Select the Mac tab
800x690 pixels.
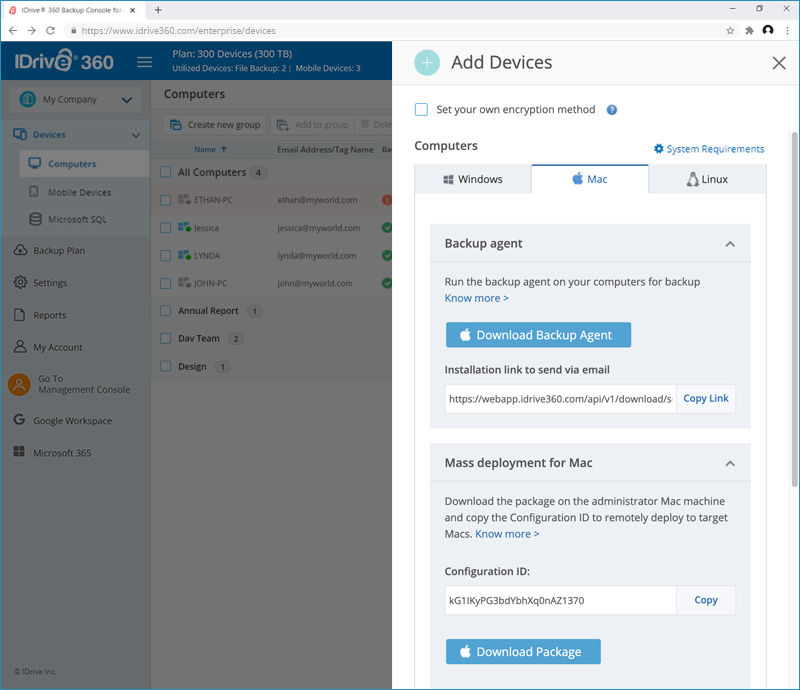tap(590, 179)
